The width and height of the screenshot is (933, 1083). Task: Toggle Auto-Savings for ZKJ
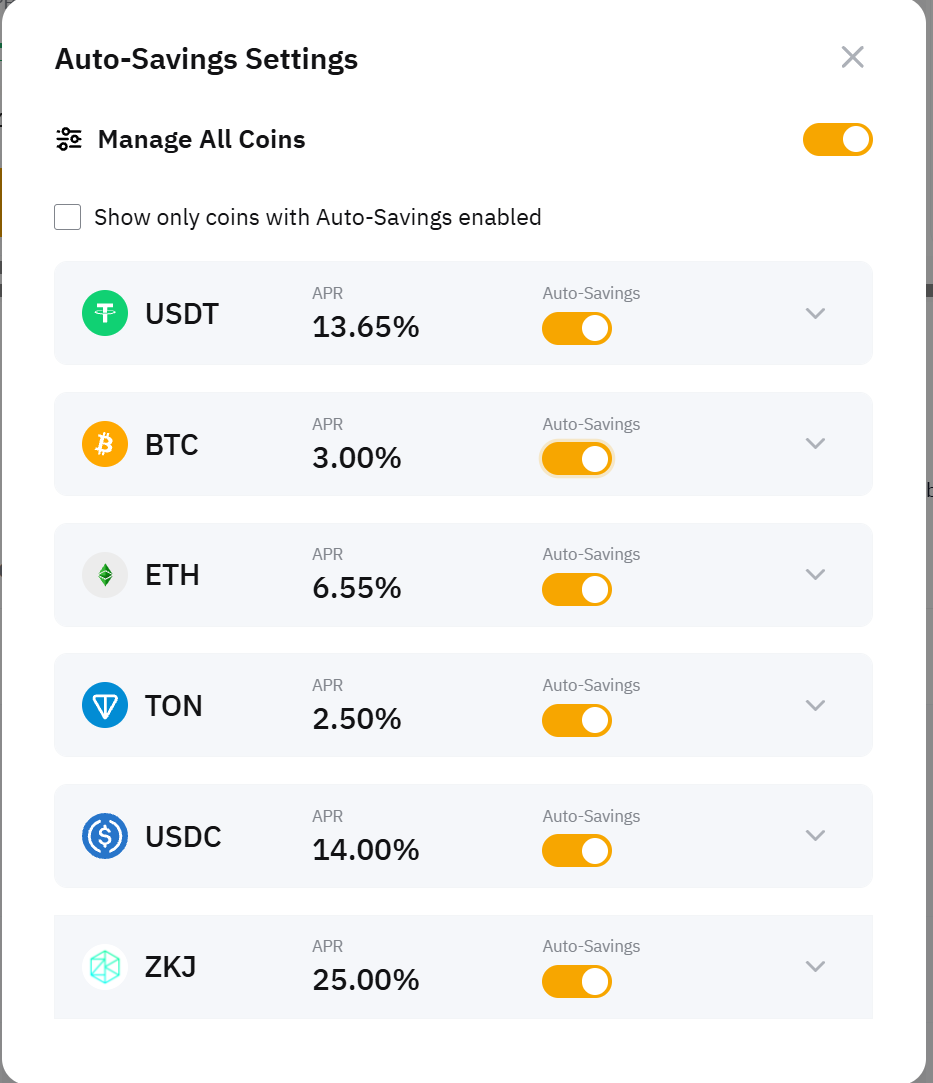(577, 982)
